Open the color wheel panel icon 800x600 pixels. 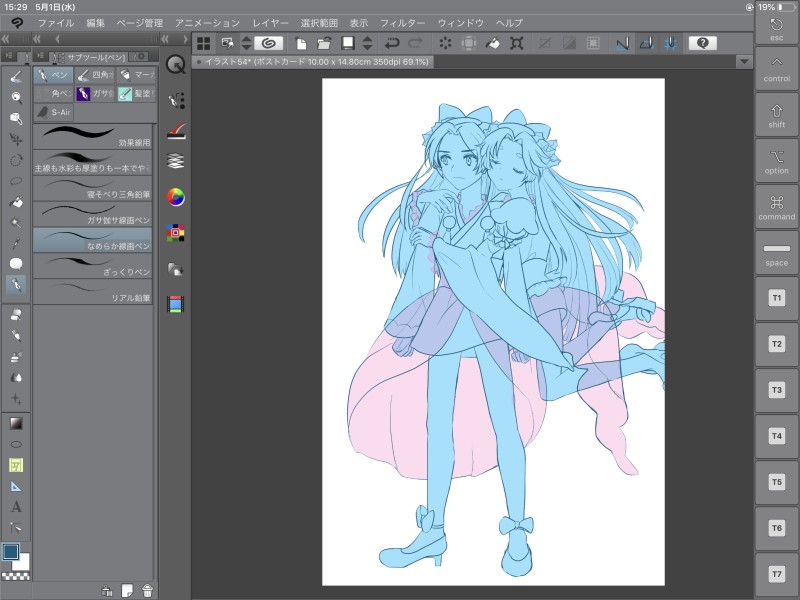176,197
